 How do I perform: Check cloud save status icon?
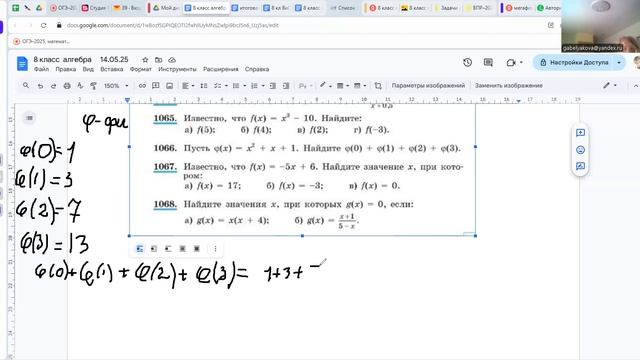coord(172,60)
